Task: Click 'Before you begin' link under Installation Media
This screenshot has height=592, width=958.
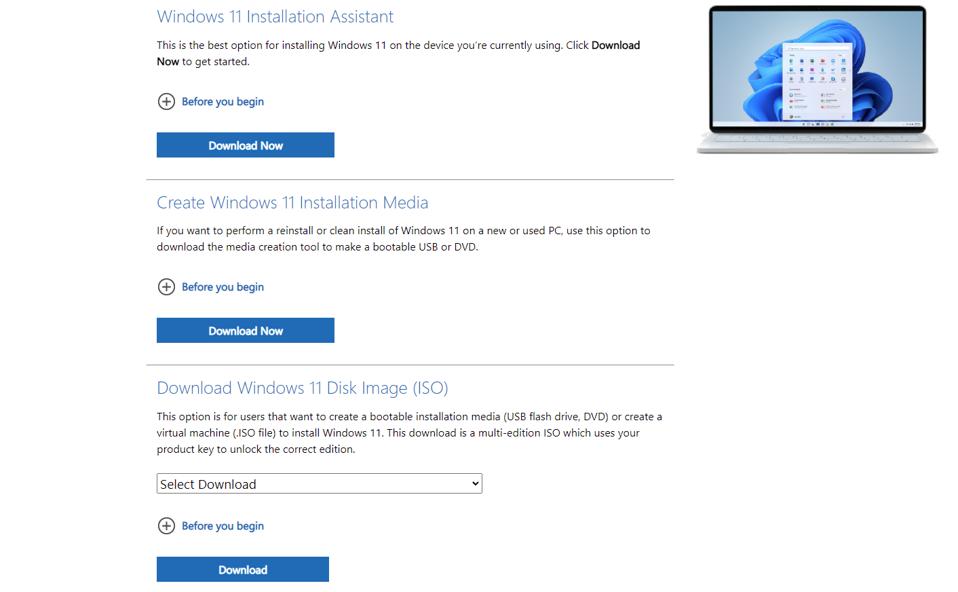Action: click(222, 287)
